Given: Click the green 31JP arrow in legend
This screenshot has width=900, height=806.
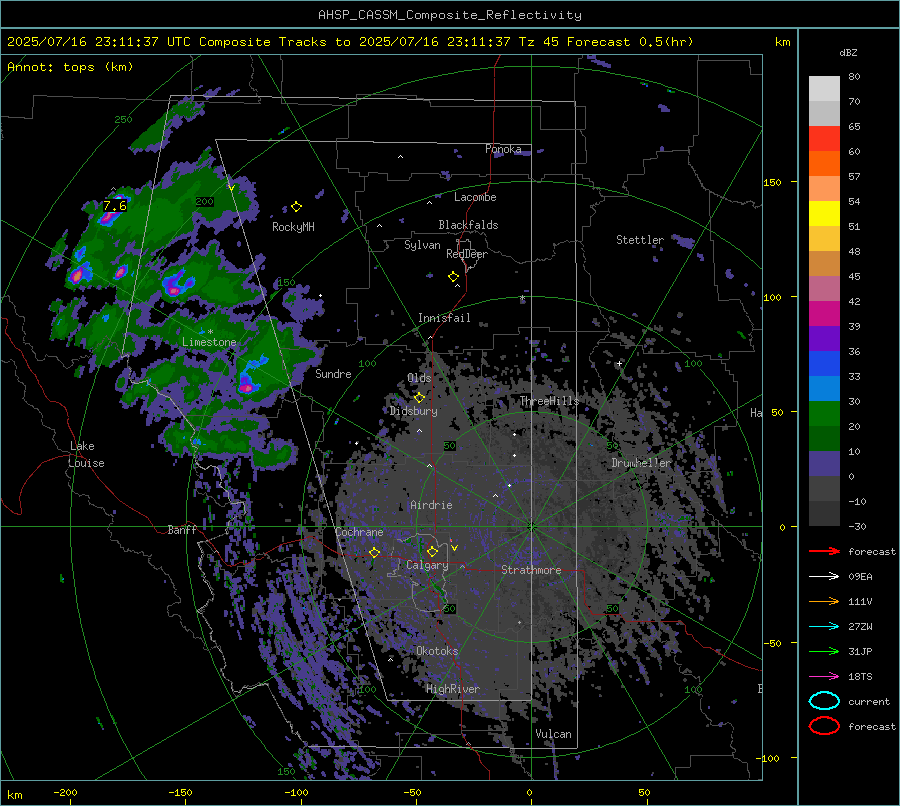Looking at the screenshot, I should click(824, 652).
